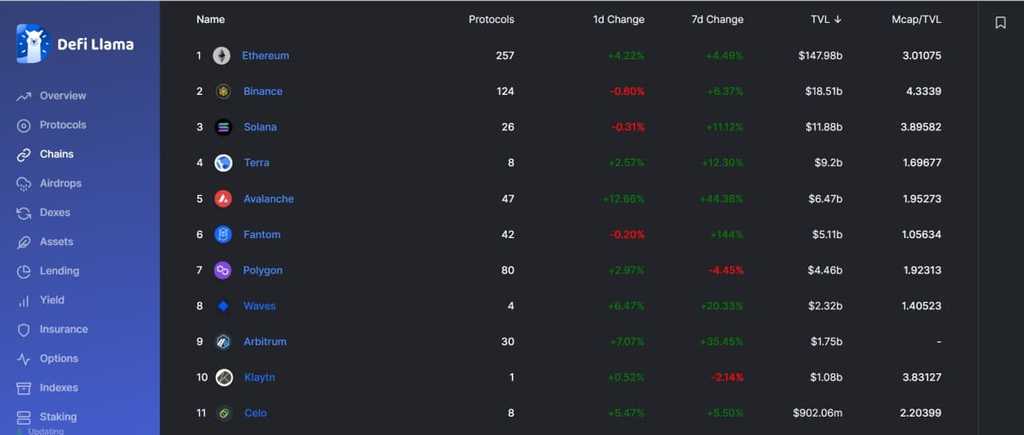Image resolution: width=1024 pixels, height=435 pixels.
Task: Sort by 7d Change column header
Action: (x=717, y=19)
